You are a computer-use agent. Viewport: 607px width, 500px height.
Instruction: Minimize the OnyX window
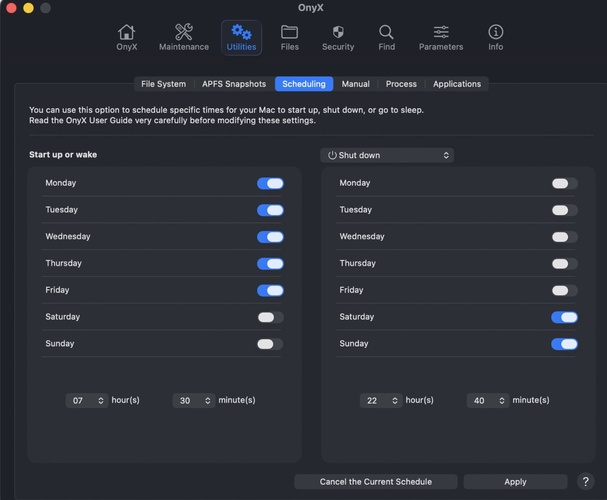pyautogui.click(x=28, y=8)
